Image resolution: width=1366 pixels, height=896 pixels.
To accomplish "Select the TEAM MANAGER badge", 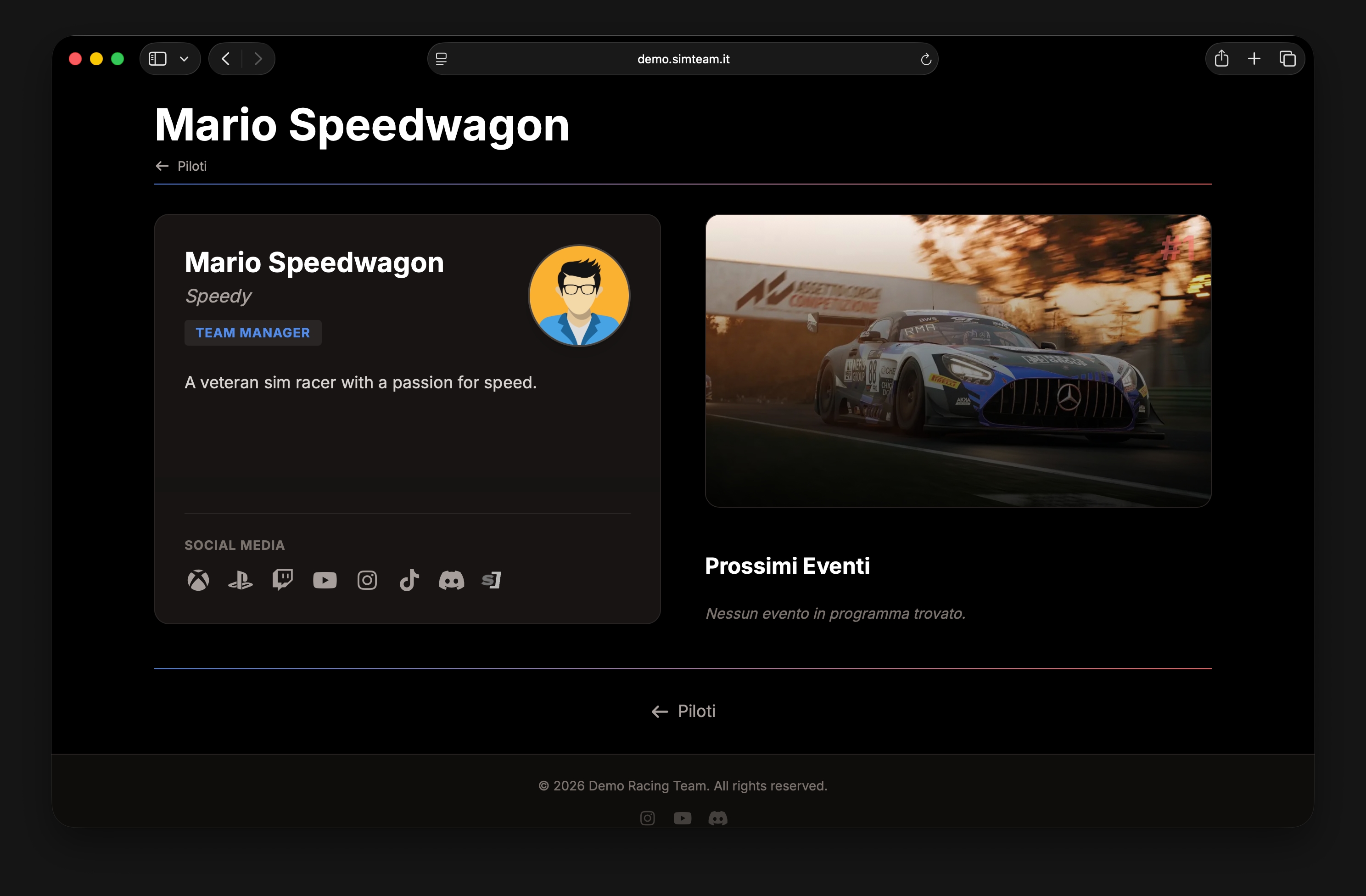I will pos(252,332).
